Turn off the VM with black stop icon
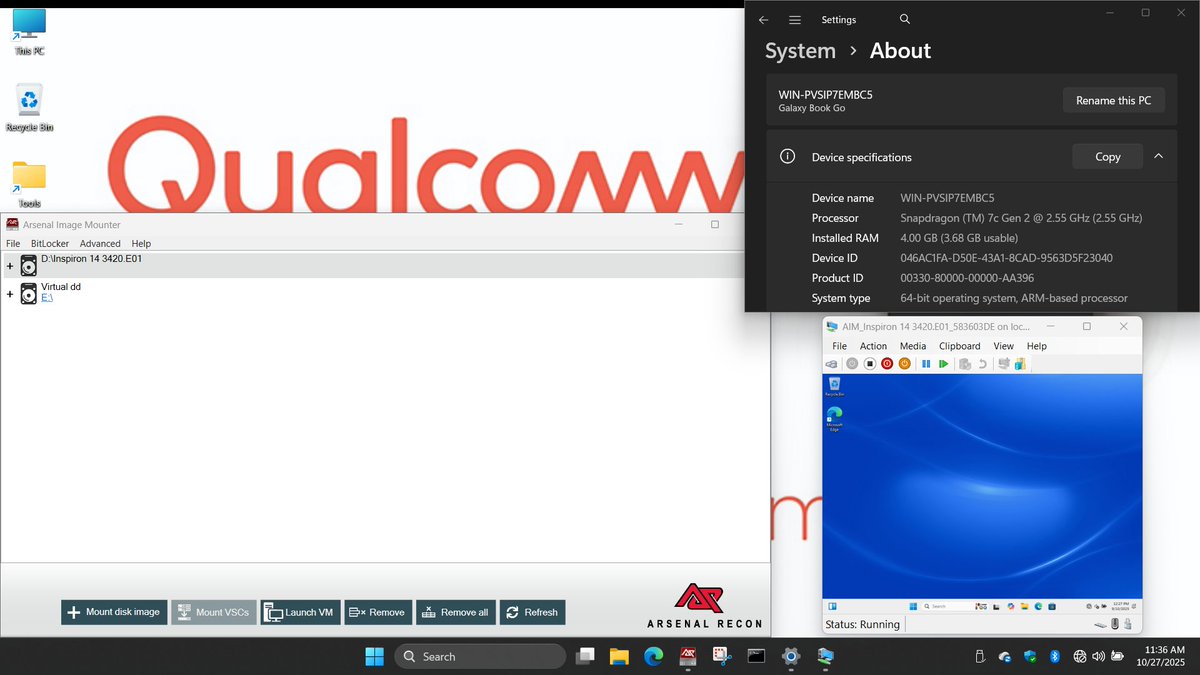Image resolution: width=1200 pixels, height=675 pixels. (870, 364)
